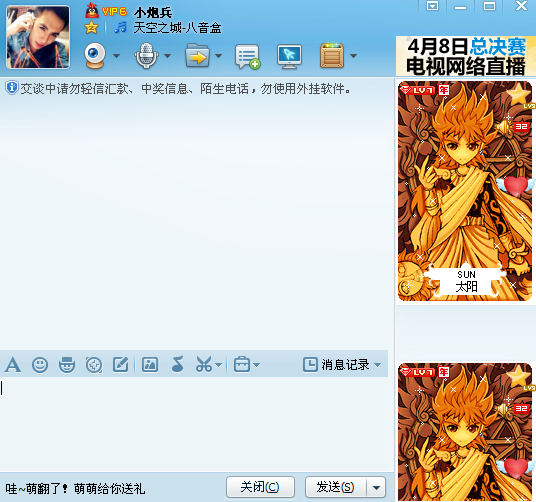536x502 pixels.
Task: Open the video call options arrow
Action: coord(117,56)
